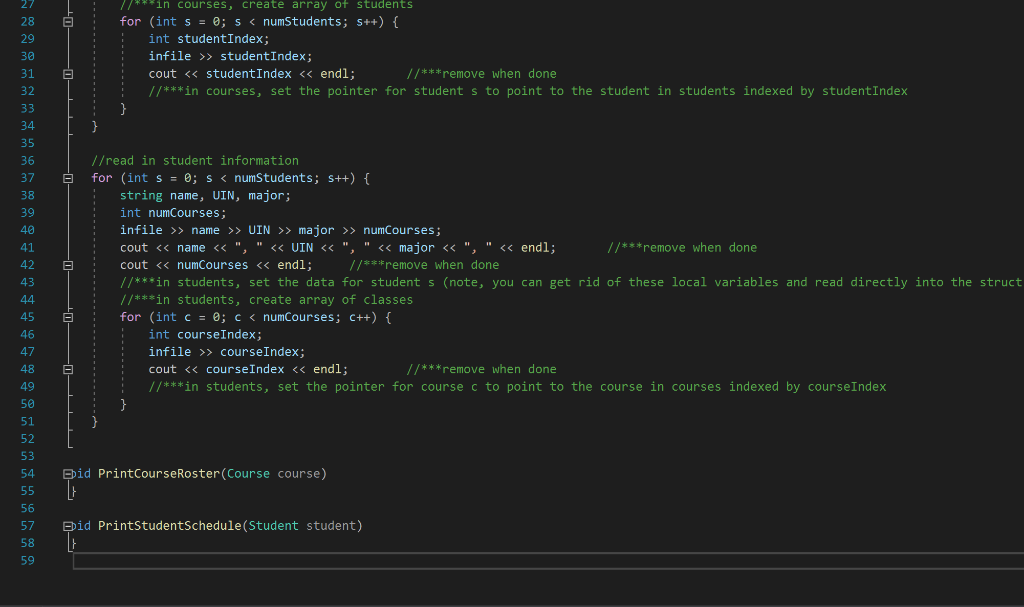Click 'infile >> name >> UIN' statement on line 40

(281, 230)
